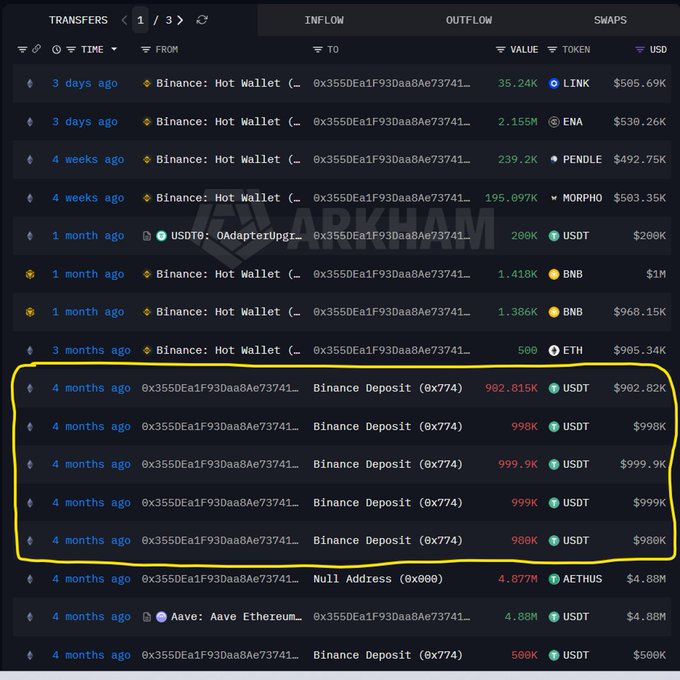Open Binance Hot Wallet in LINK row
The width and height of the screenshot is (680, 680).
coord(228,83)
